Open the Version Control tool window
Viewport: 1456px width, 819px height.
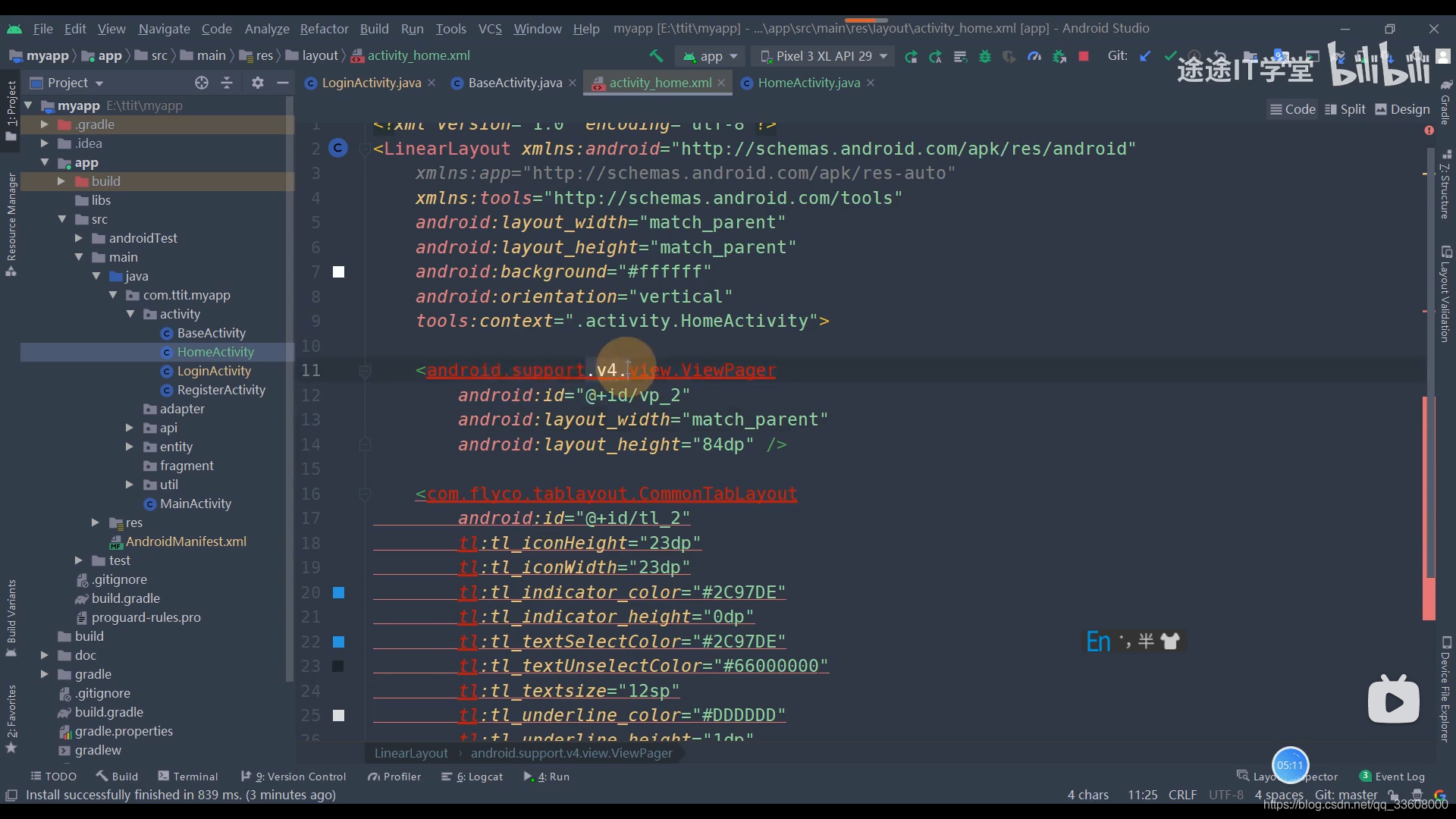[293, 777]
